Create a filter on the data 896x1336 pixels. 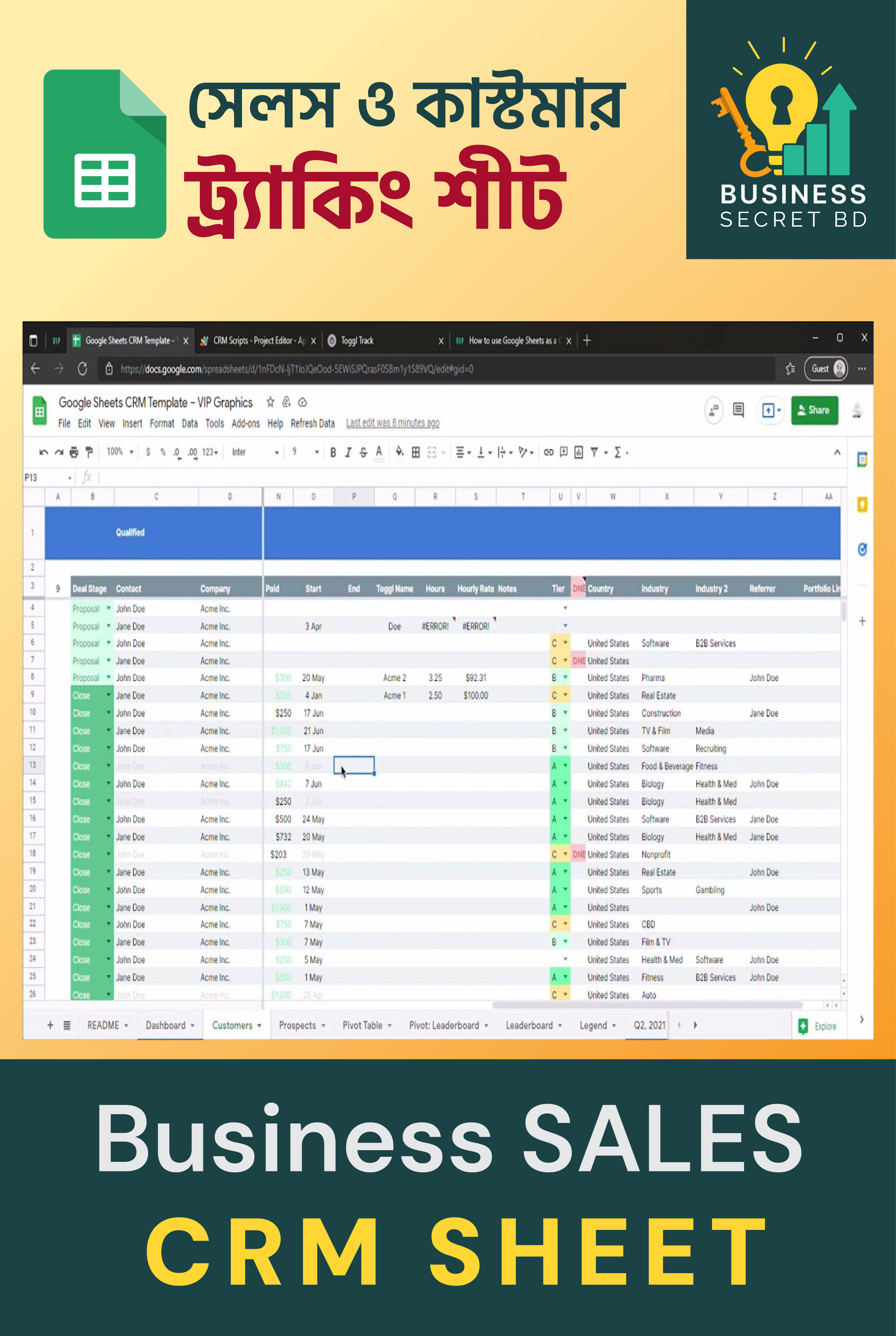click(x=594, y=452)
